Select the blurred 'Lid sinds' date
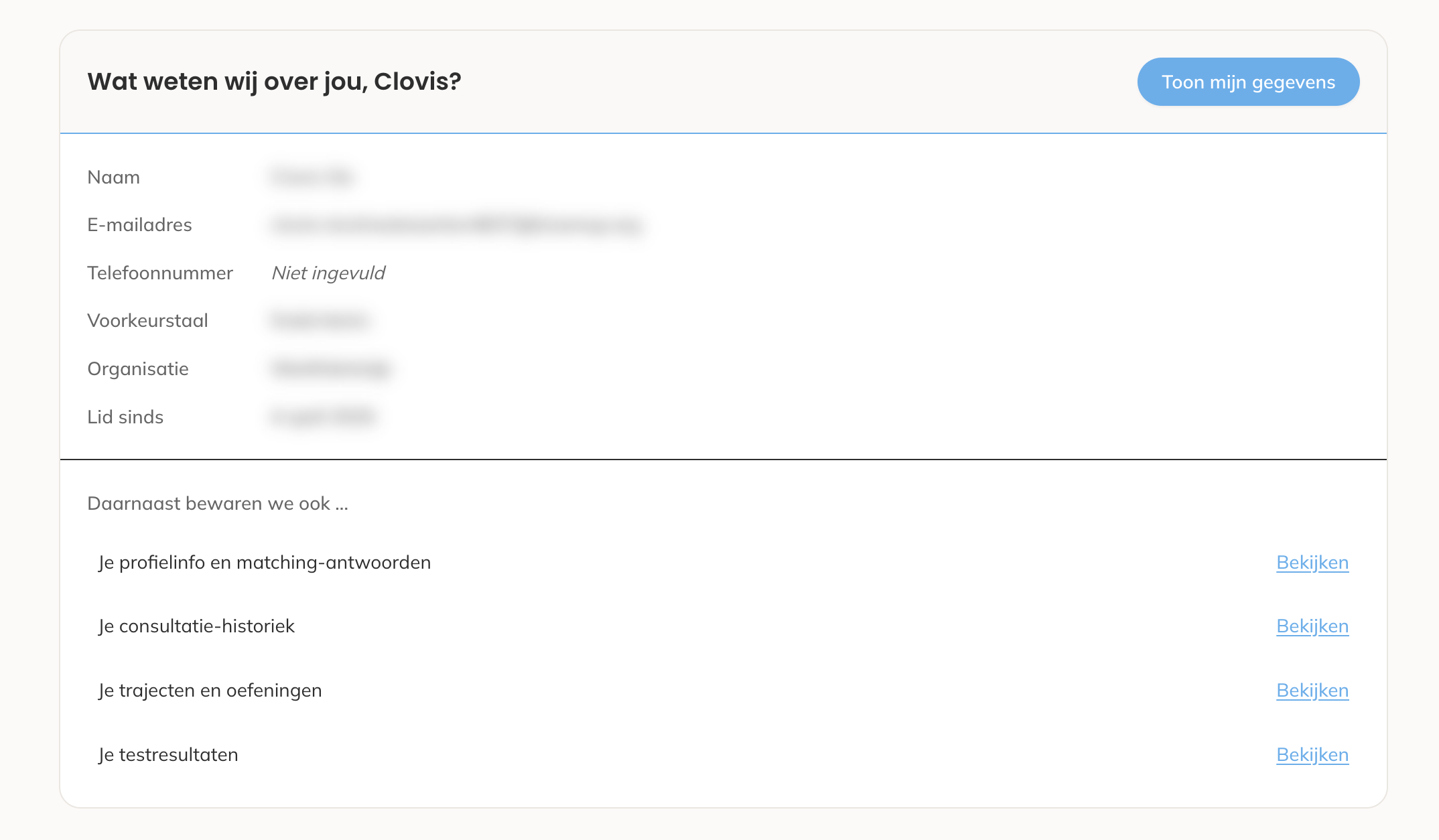The height and width of the screenshot is (840, 1439). (323, 417)
